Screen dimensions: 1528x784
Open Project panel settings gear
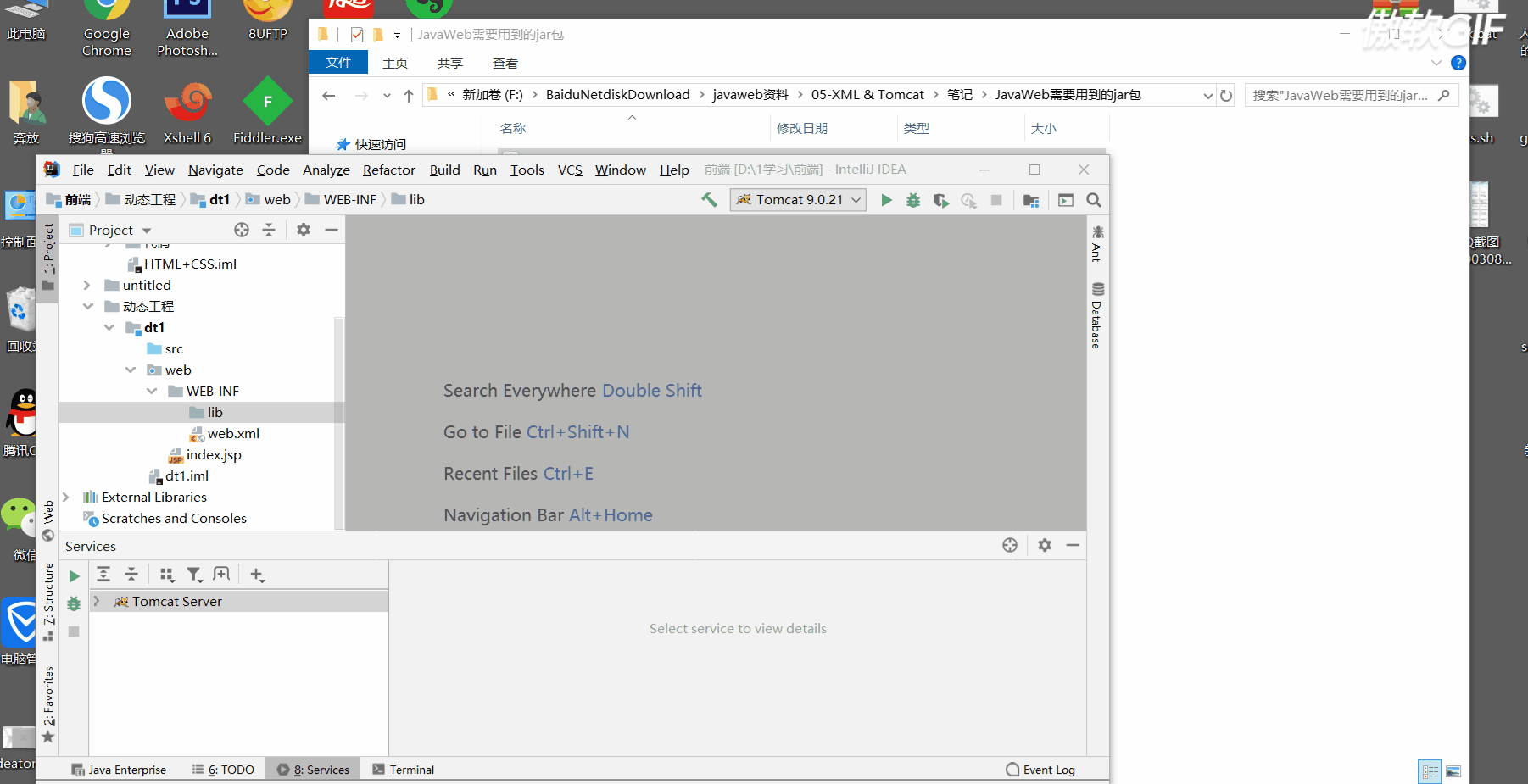pos(304,230)
